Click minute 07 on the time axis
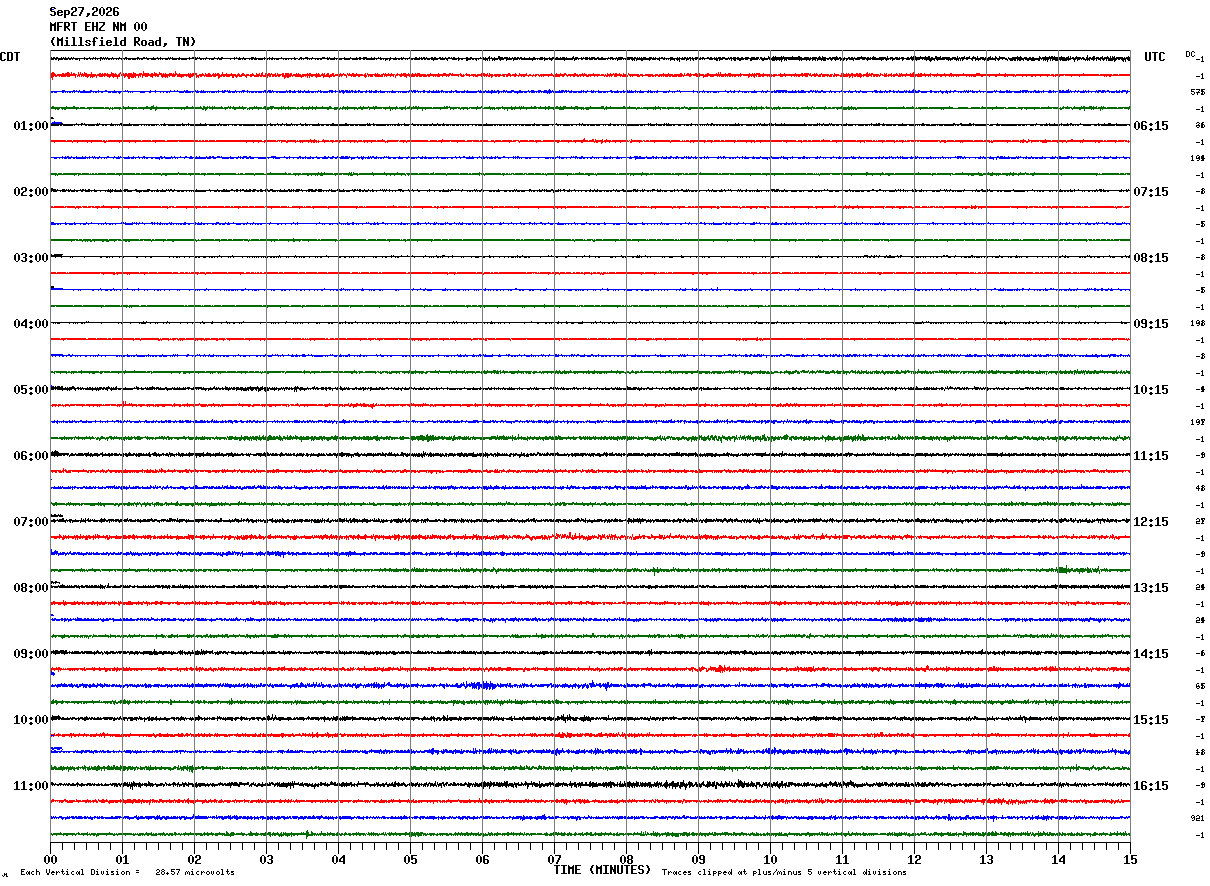Viewport: 1210px width, 886px height. tap(554, 859)
